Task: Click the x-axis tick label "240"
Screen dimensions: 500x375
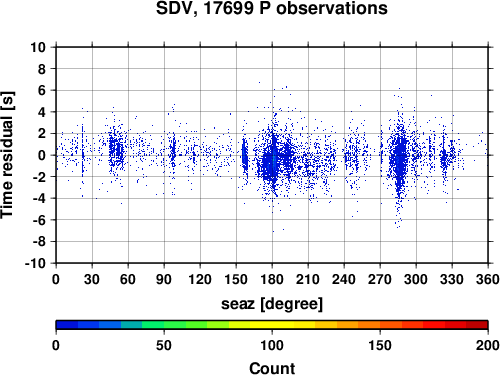Action: click(x=344, y=279)
